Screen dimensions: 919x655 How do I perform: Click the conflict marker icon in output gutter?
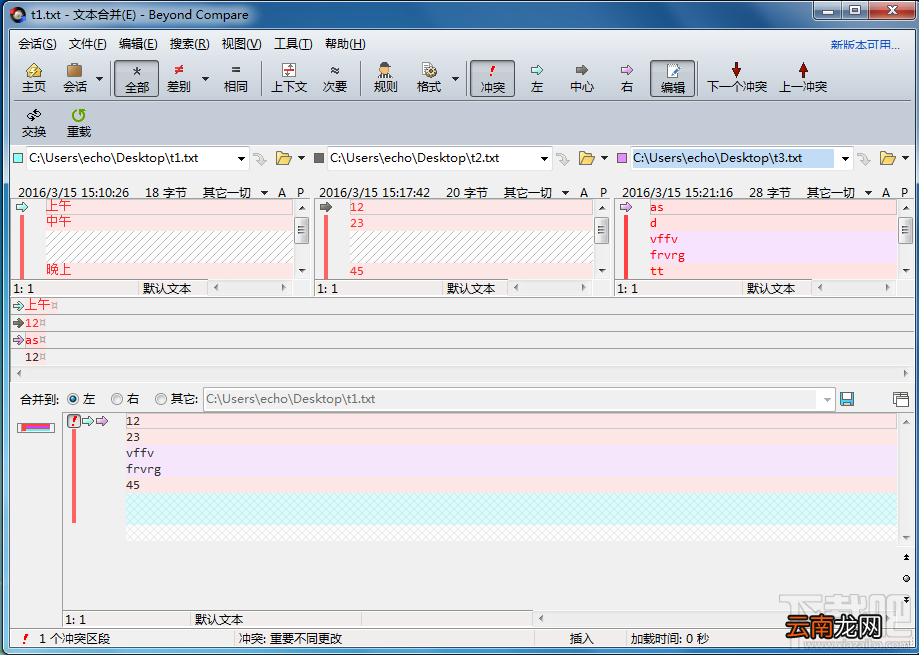coord(74,421)
